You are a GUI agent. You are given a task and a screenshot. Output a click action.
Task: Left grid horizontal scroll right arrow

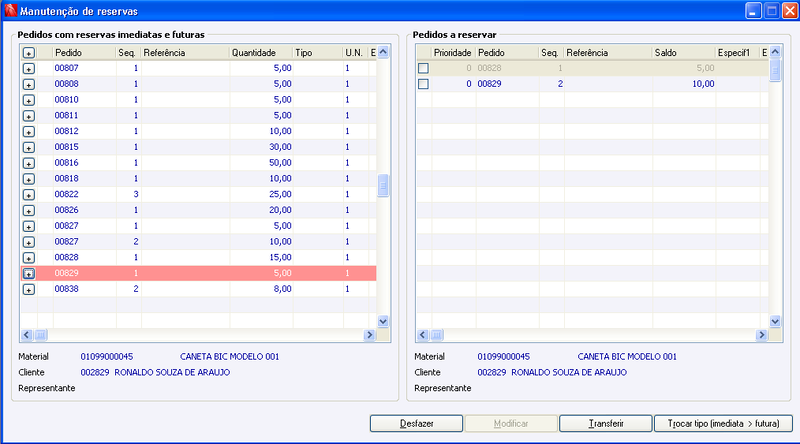(369, 335)
